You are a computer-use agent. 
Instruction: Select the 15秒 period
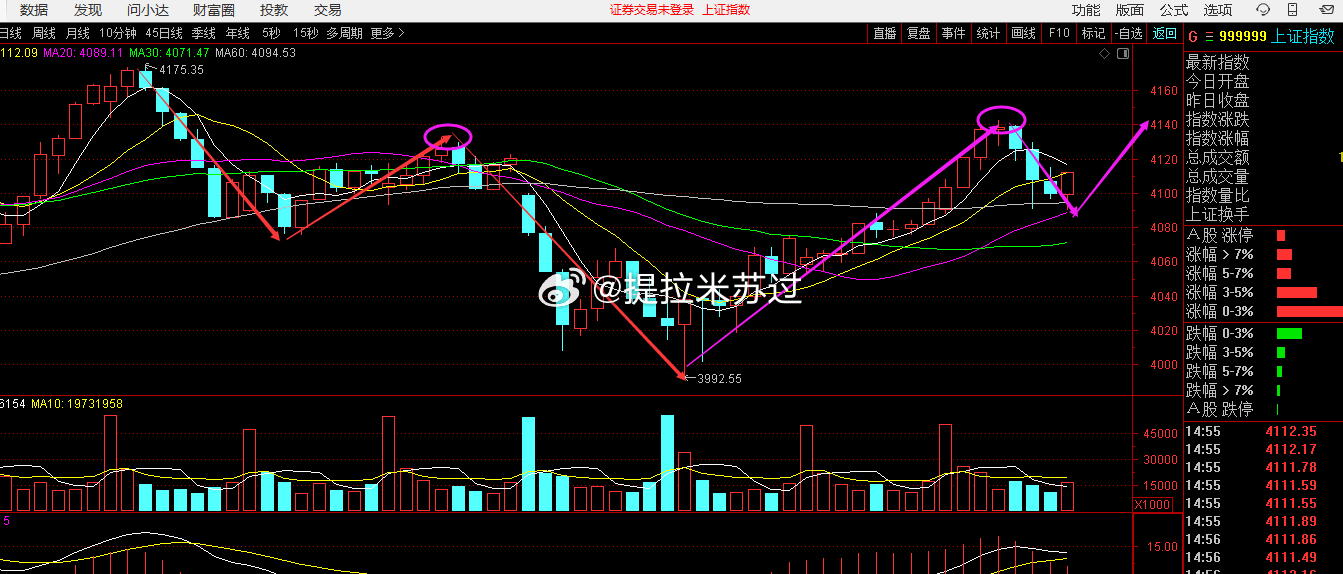(x=306, y=33)
